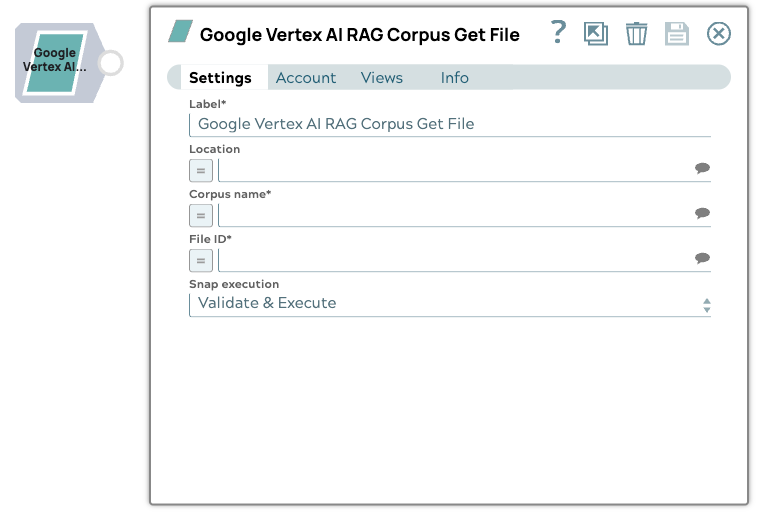The image size is (765, 514).
Task: Close the settings dialog
Action: [719, 34]
